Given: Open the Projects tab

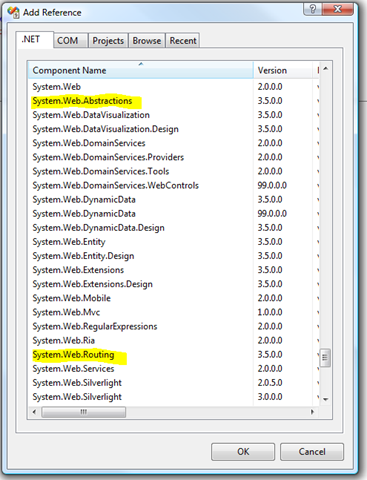Looking at the screenshot, I should click(x=108, y=40).
